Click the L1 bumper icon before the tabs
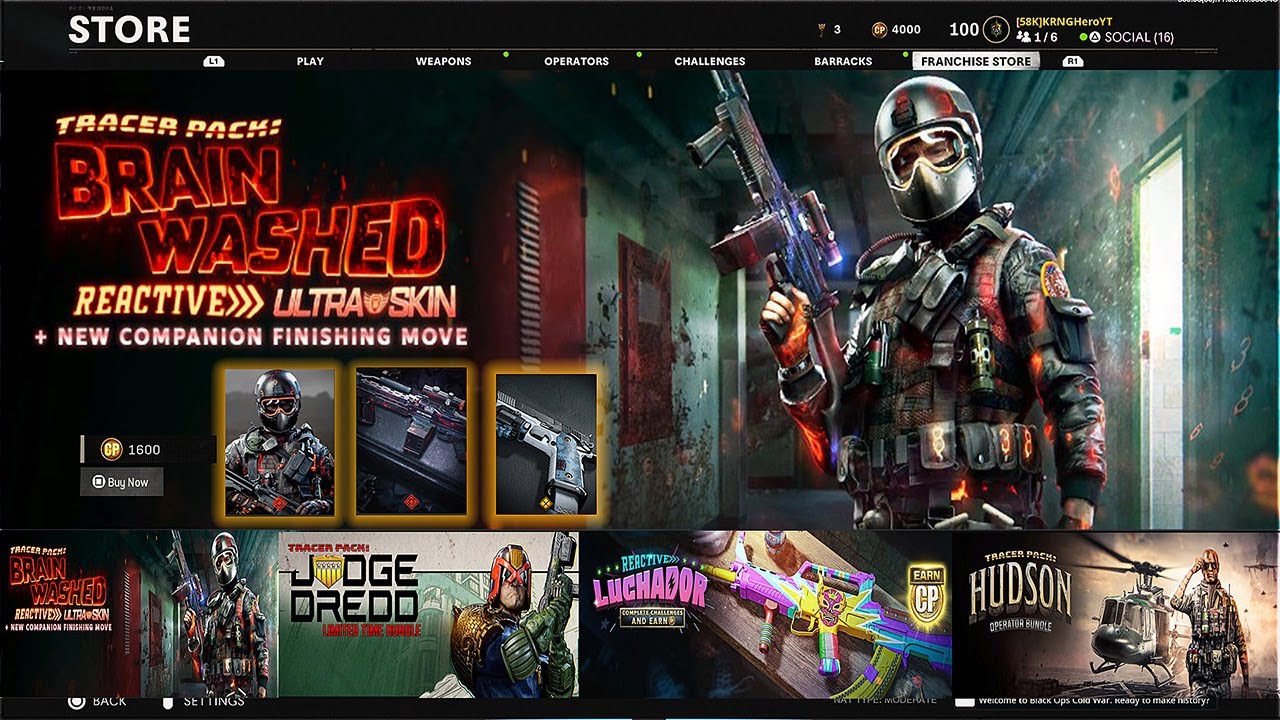 pyautogui.click(x=212, y=61)
